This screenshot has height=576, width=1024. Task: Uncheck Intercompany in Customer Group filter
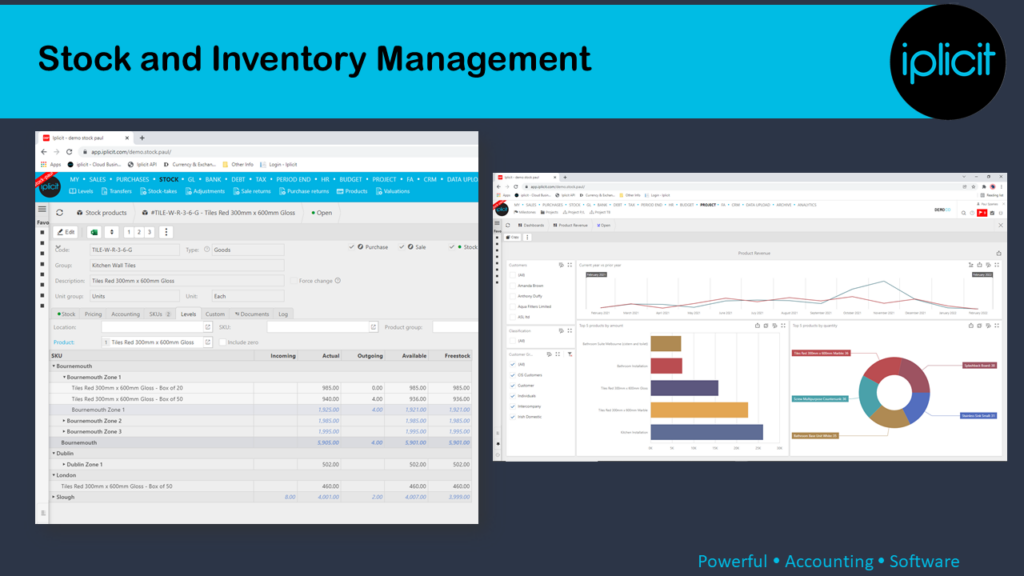tap(513, 406)
